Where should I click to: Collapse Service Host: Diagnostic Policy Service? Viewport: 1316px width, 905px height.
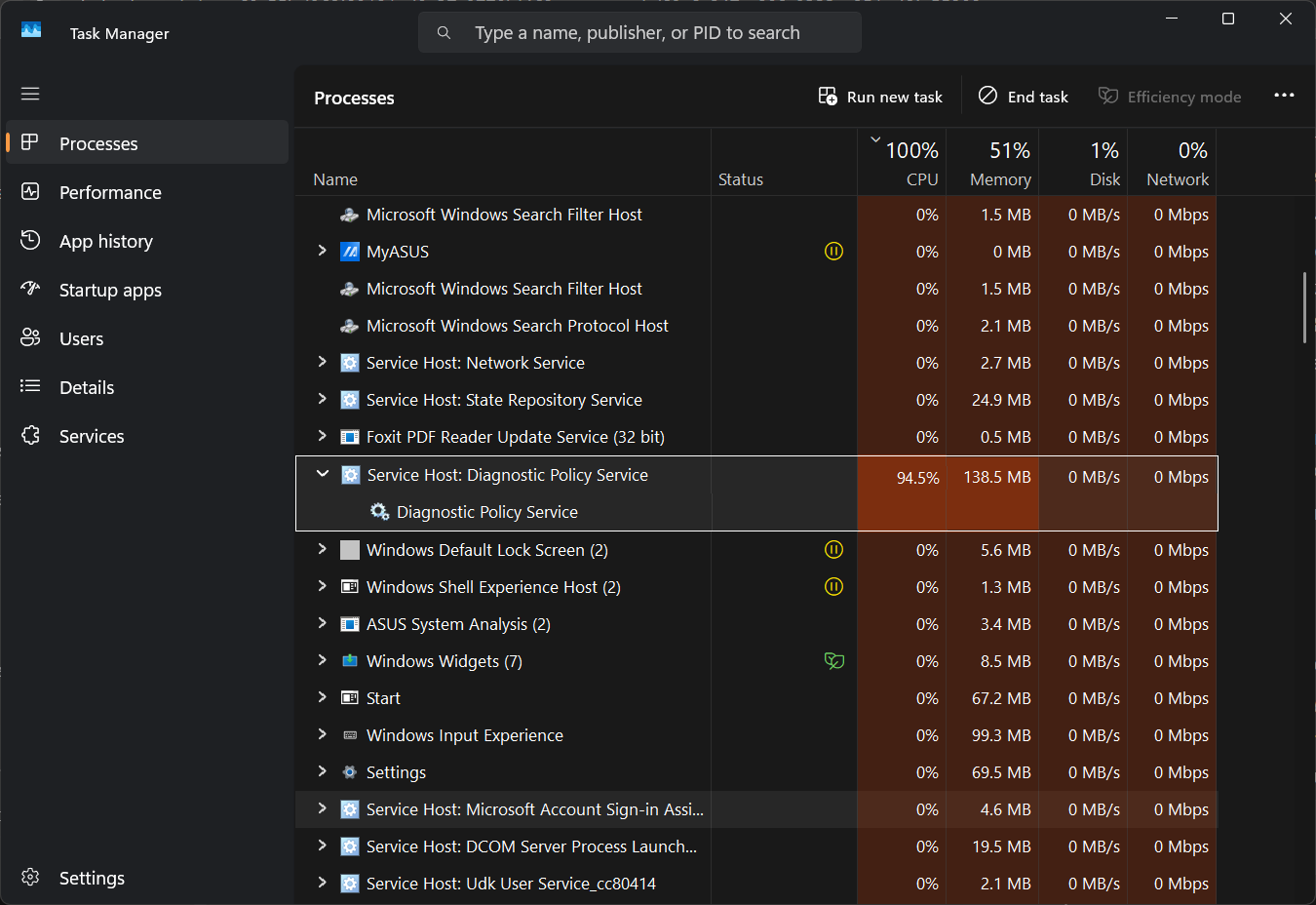point(323,475)
